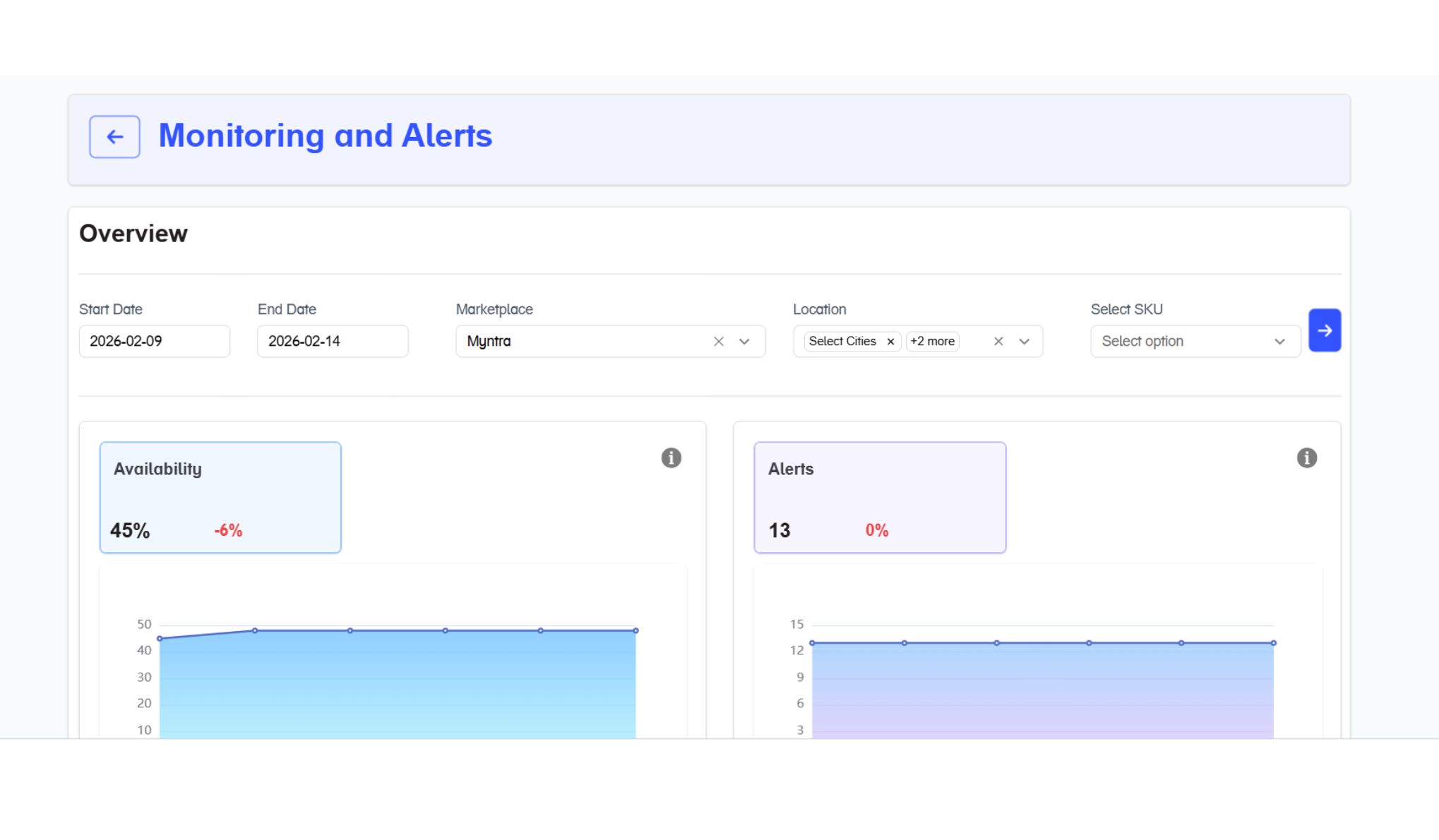
Task: Select the Availability metric card
Action: 220,498
